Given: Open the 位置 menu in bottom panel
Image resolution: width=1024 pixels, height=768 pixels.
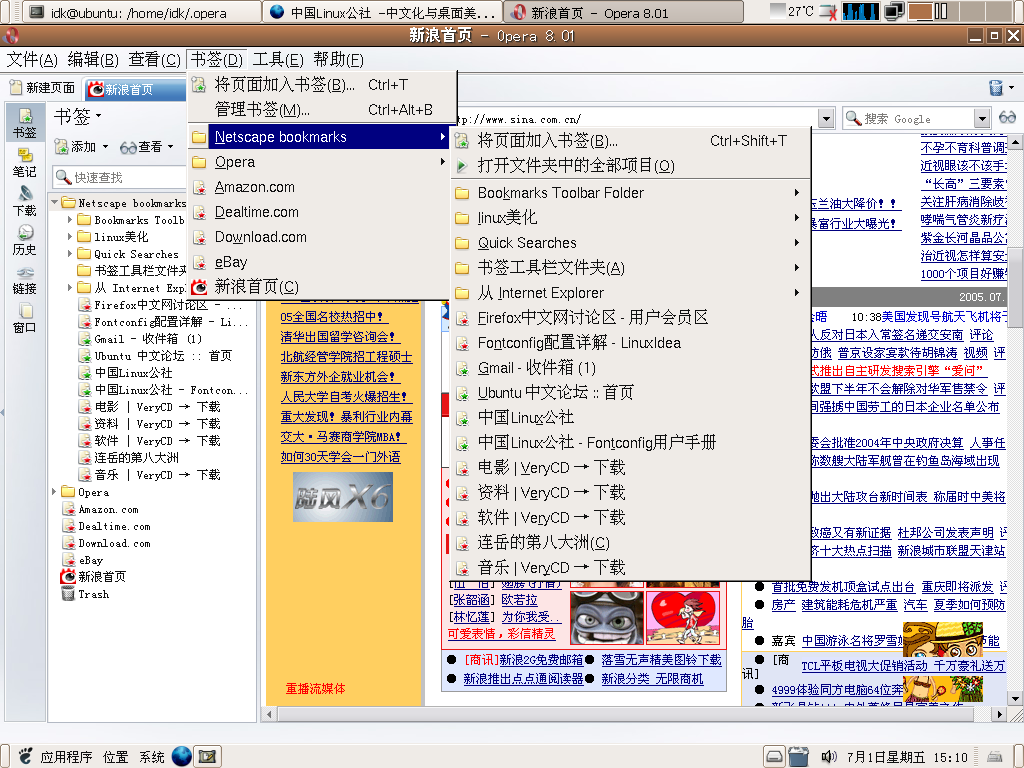Looking at the screenshot, I should point(116,757).
